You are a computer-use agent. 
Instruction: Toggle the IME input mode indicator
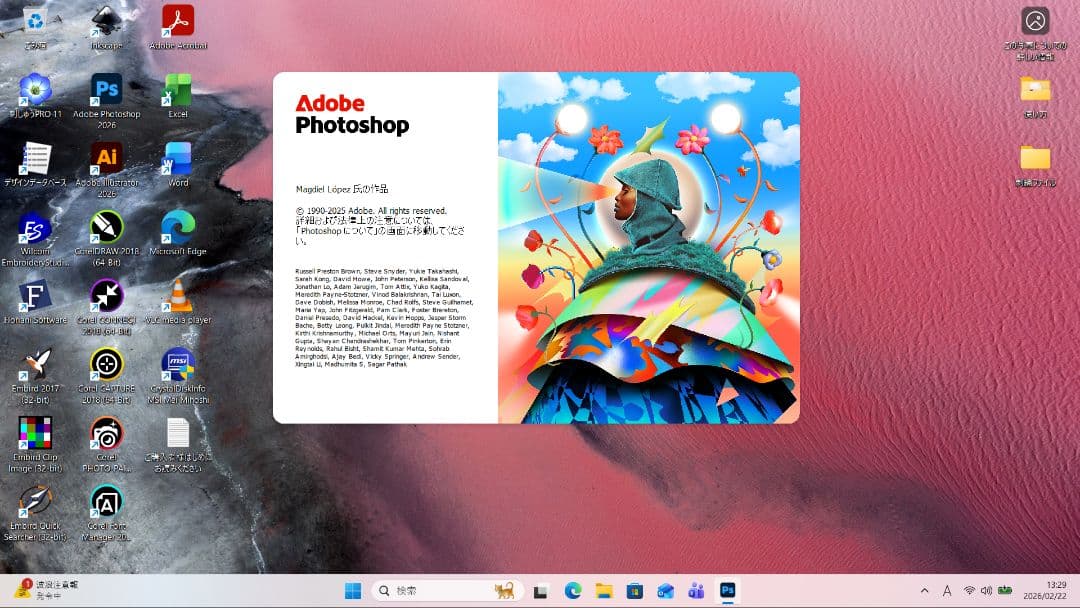pyautogui.click(x=946, y=591)
